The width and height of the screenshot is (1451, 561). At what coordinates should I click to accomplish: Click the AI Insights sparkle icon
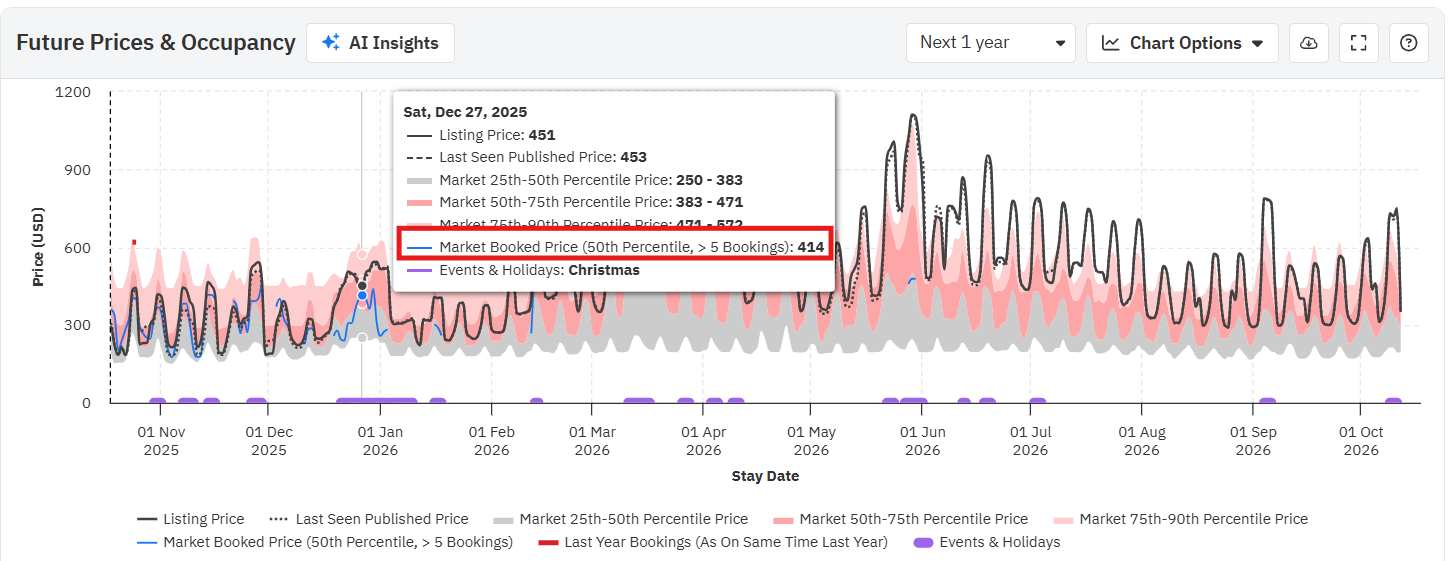330,43
